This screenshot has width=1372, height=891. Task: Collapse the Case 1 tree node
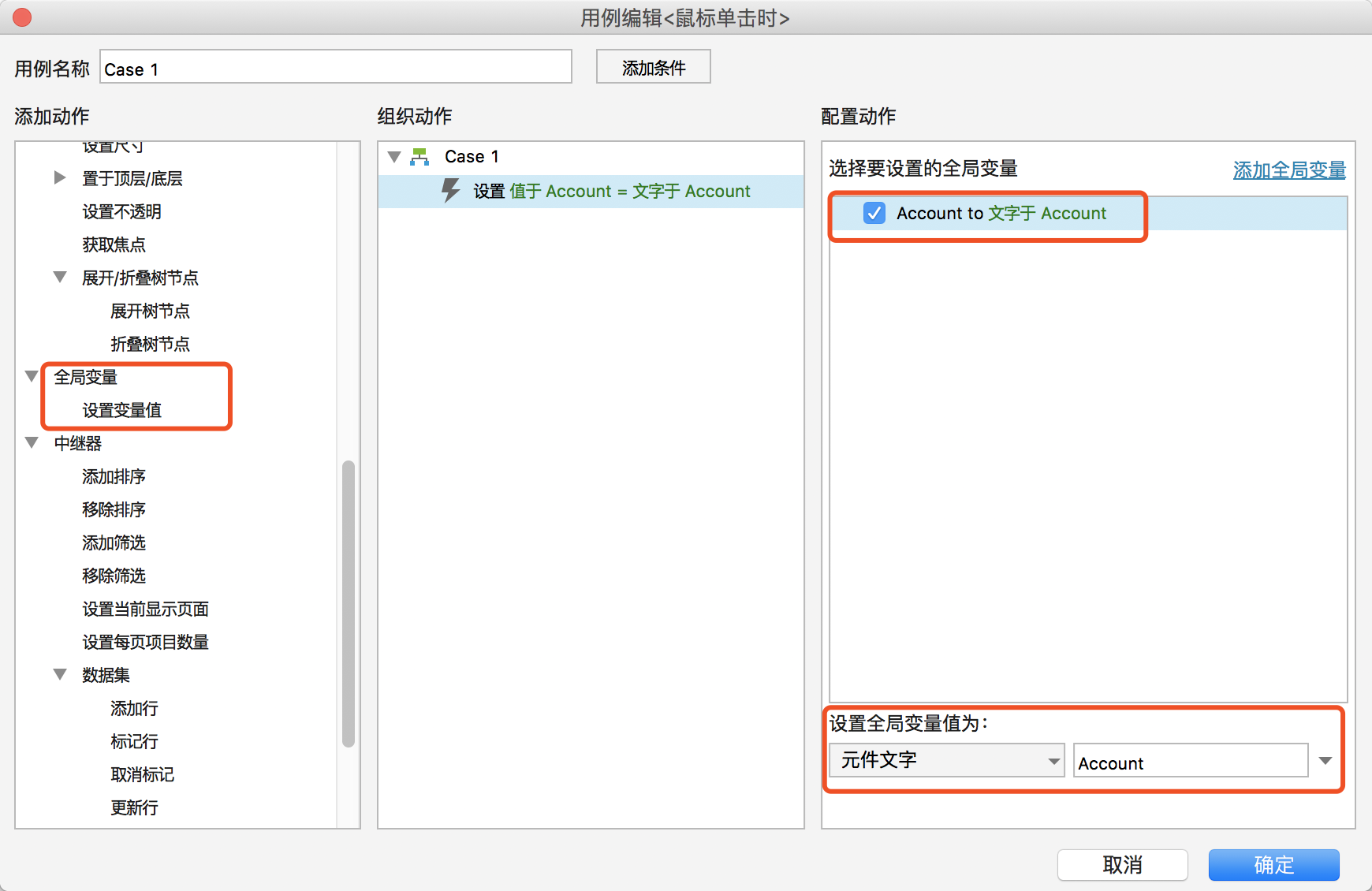coord(394,157)
